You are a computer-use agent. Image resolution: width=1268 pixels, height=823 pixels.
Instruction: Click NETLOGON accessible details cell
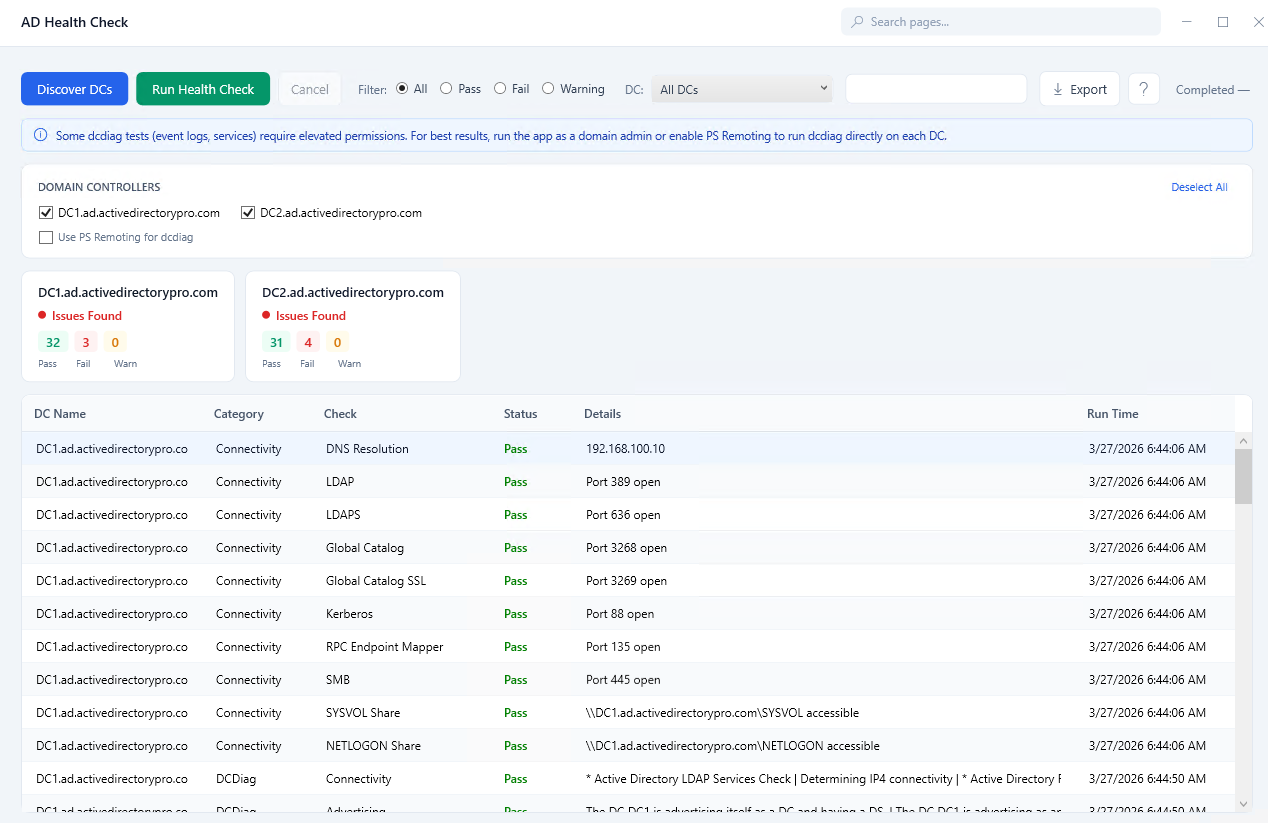tap(733, 745)
